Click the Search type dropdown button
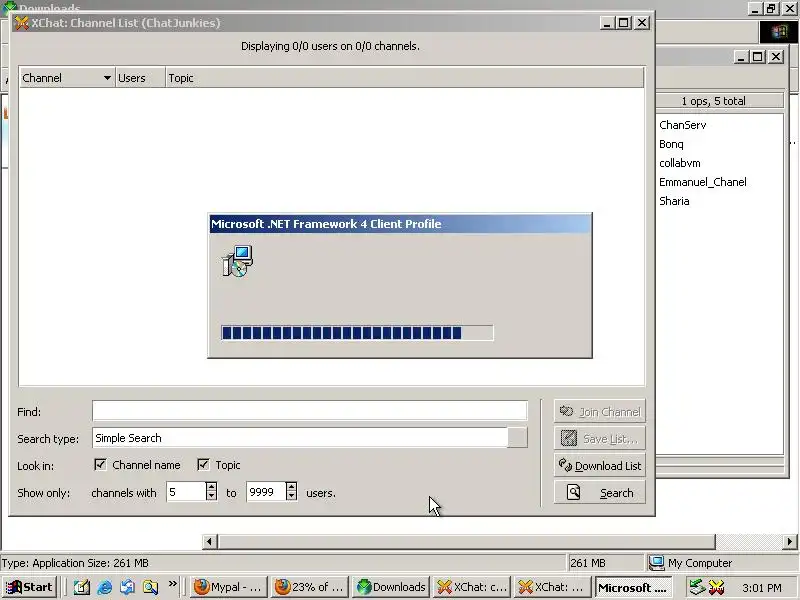Viewport: 800px width, 600px height. click(517, 438)
